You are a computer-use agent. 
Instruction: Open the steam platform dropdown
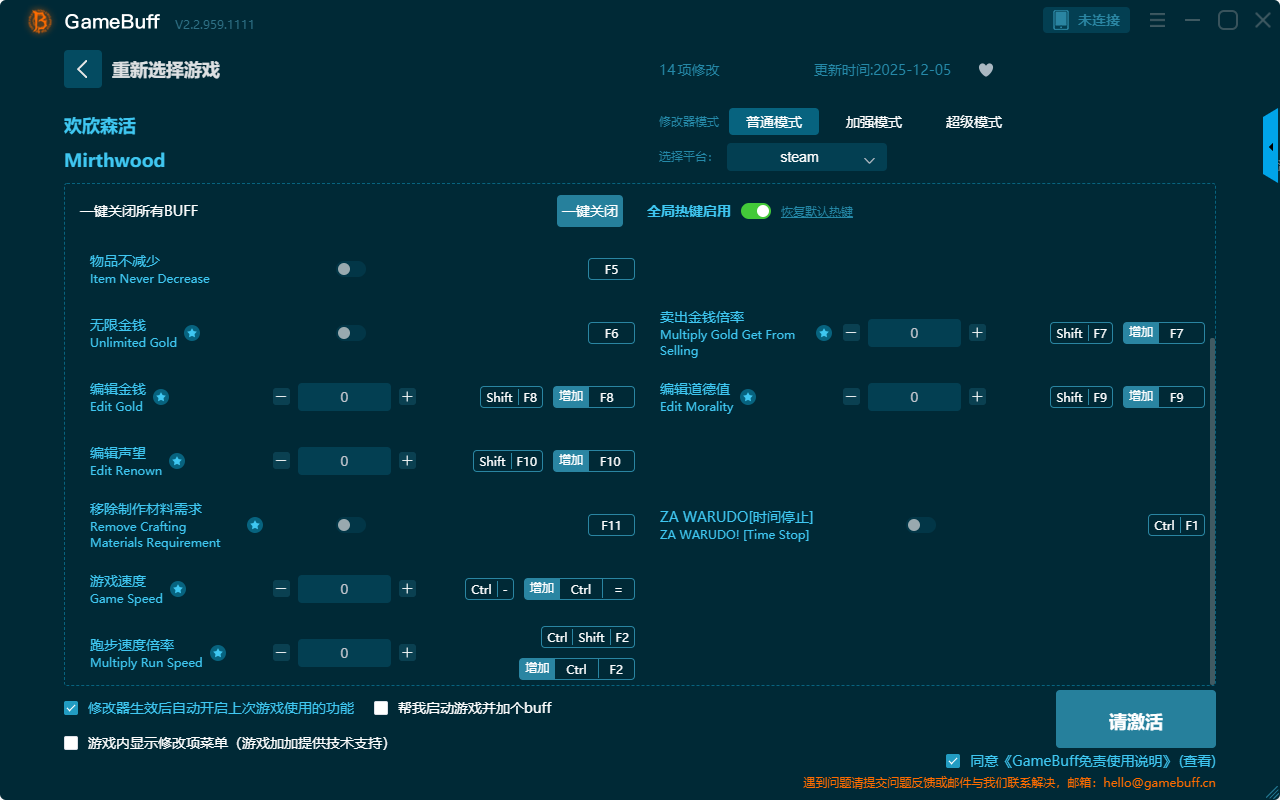[806, 157]
